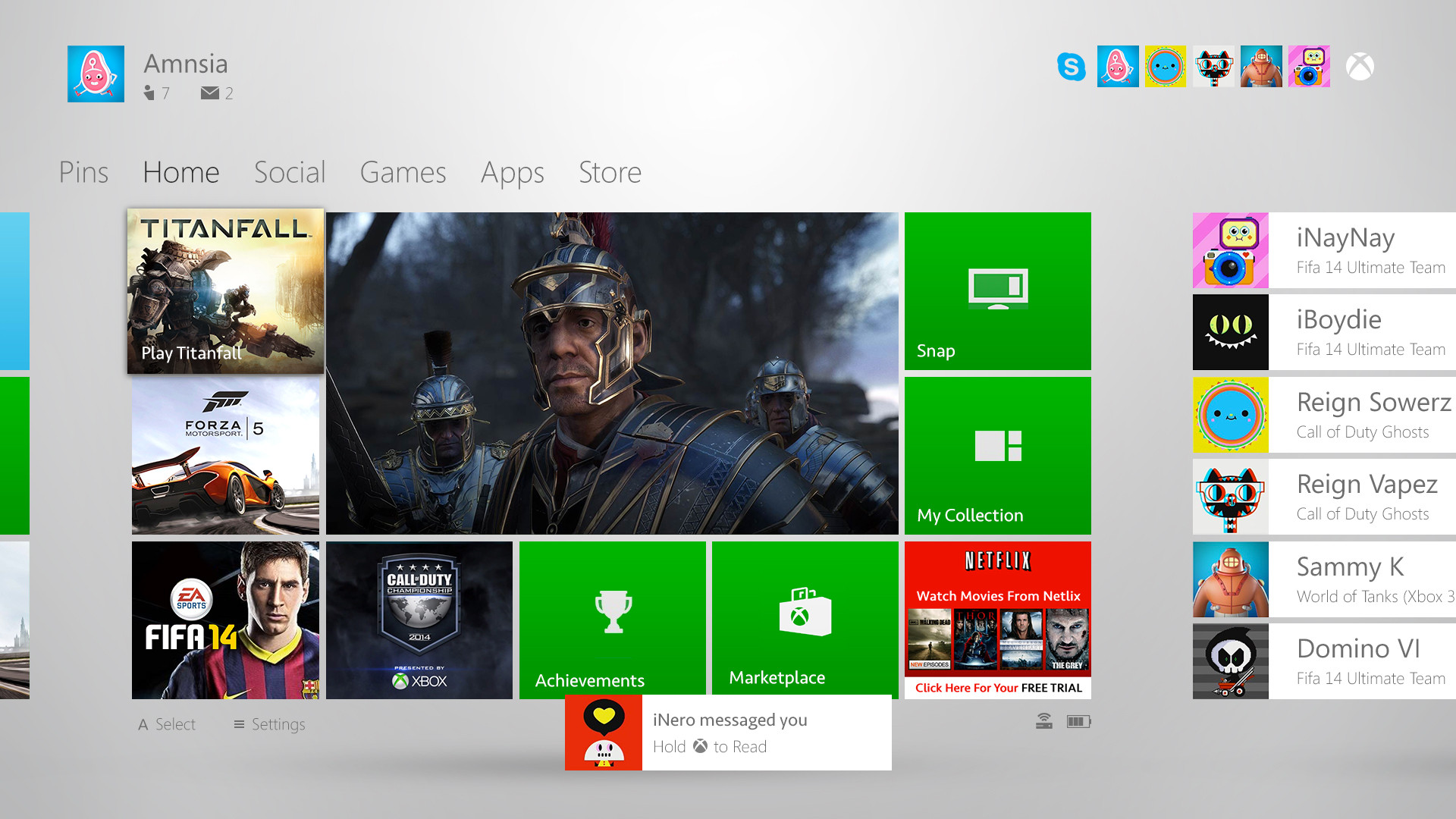Check the controller battery status icon

(1078, 721)
